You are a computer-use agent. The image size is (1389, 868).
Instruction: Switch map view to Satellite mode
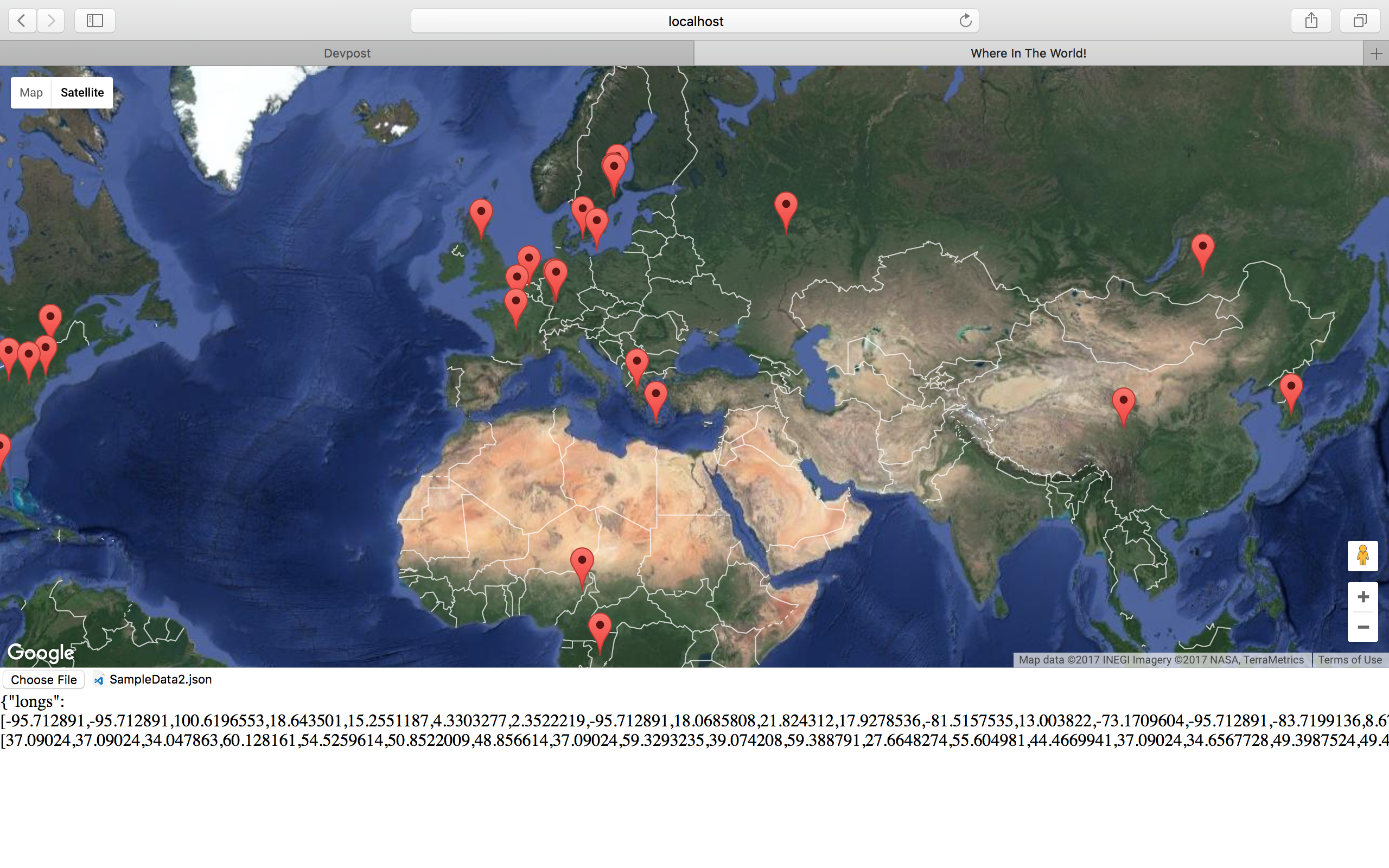point(82,92)
